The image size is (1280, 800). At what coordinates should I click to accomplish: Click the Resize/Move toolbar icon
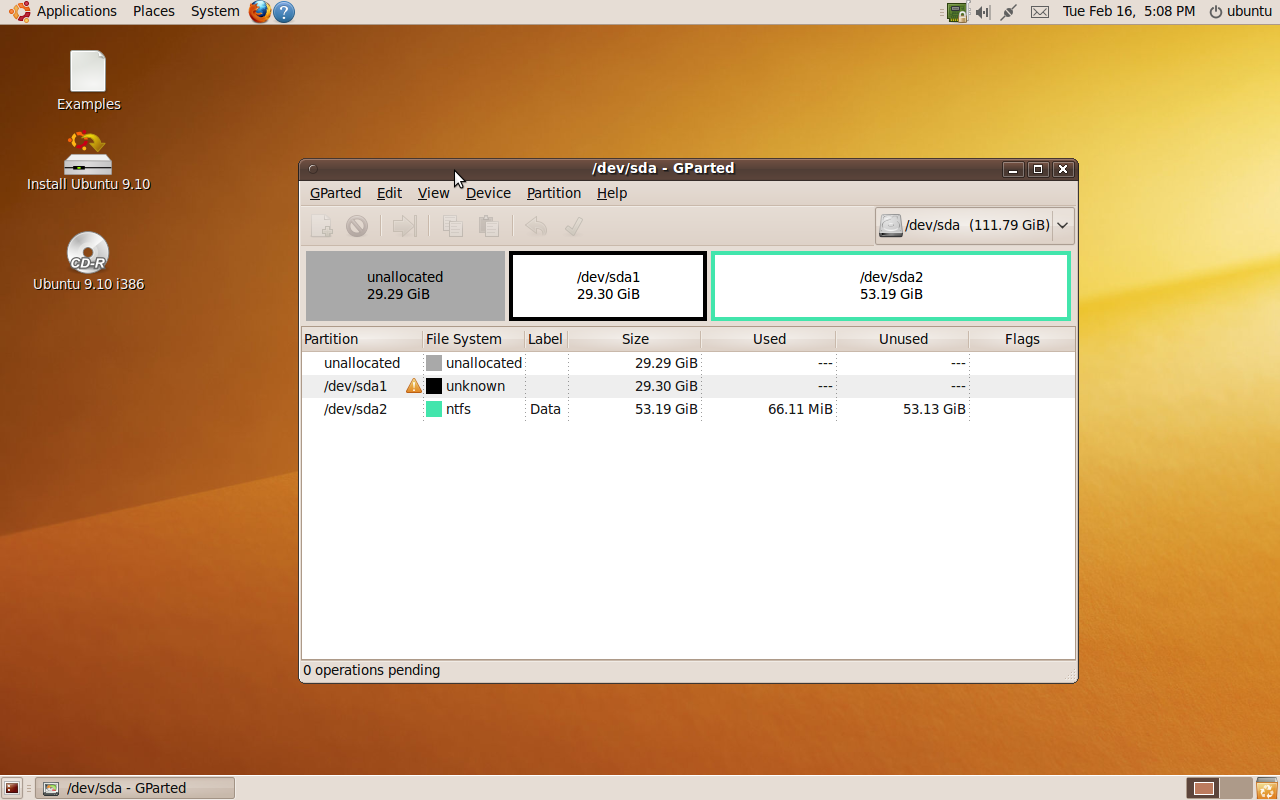(x=404, y=226)
